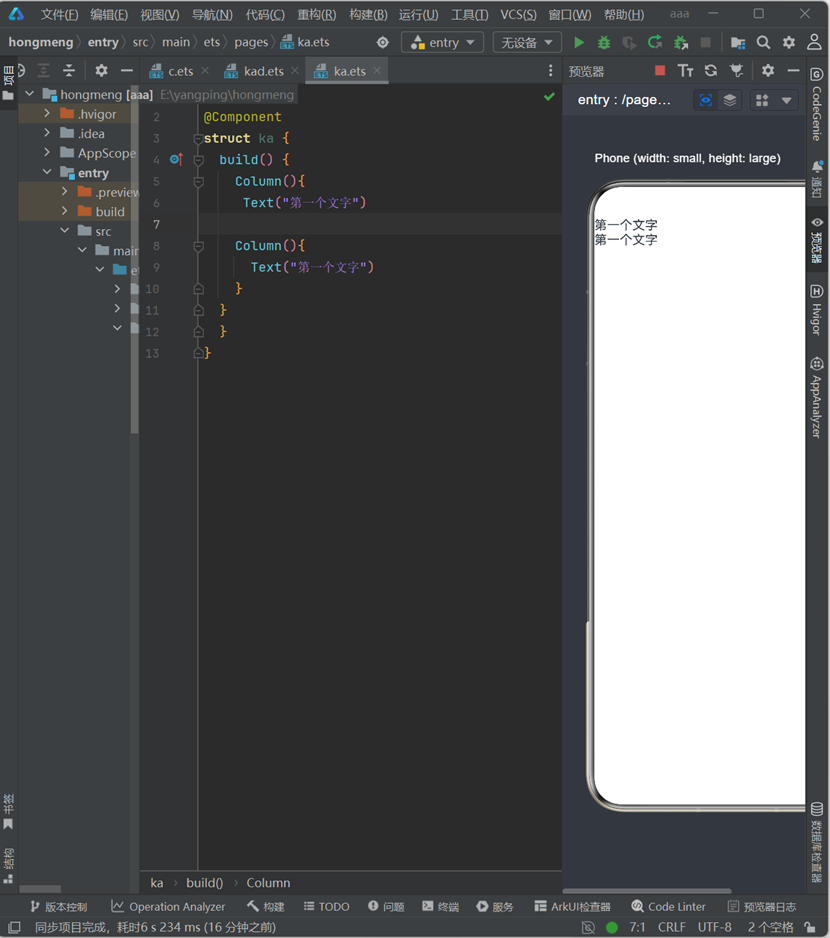Open project tree settings gear

pyautogui.click(x=101, y=71)
